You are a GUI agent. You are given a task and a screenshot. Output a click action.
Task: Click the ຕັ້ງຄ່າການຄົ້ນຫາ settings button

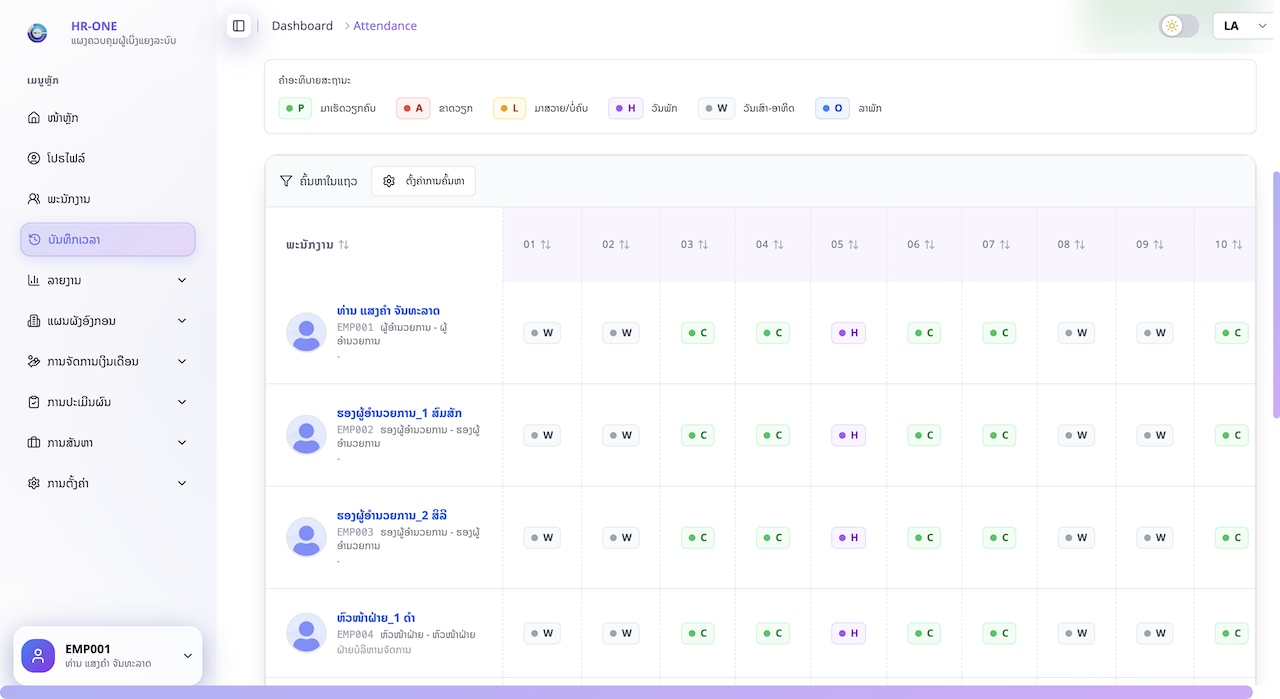423,181
